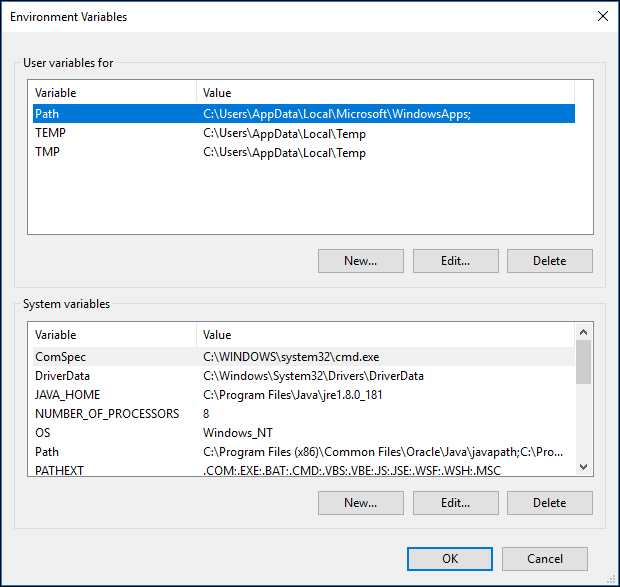Select the JAVA_HOME system variable
620x587 pixels.
coord(304,394)
